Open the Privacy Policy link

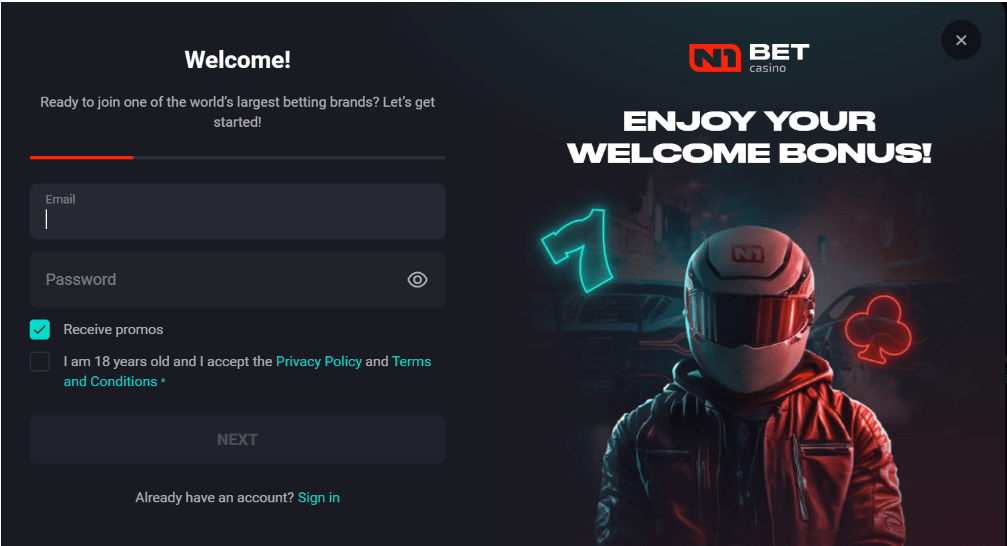tap(319, 362)
